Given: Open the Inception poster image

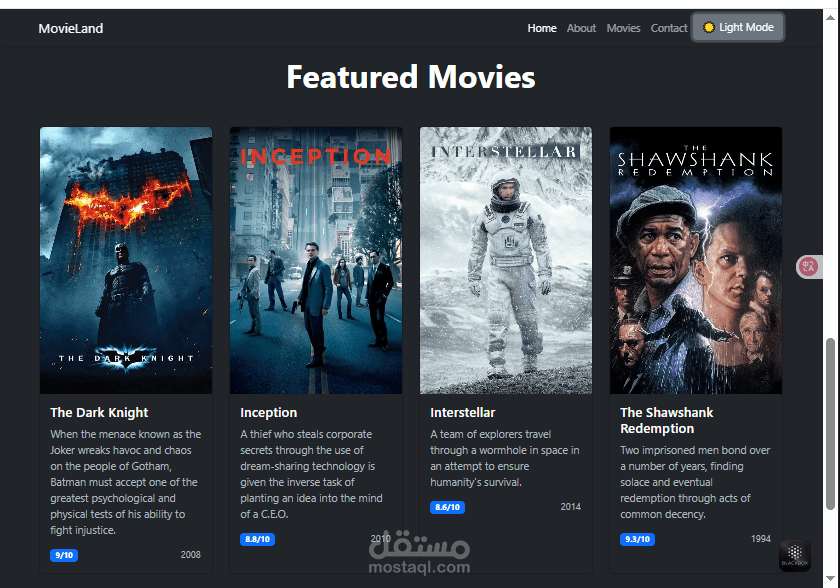Looking at the screenshot, I should pos(316,260).
